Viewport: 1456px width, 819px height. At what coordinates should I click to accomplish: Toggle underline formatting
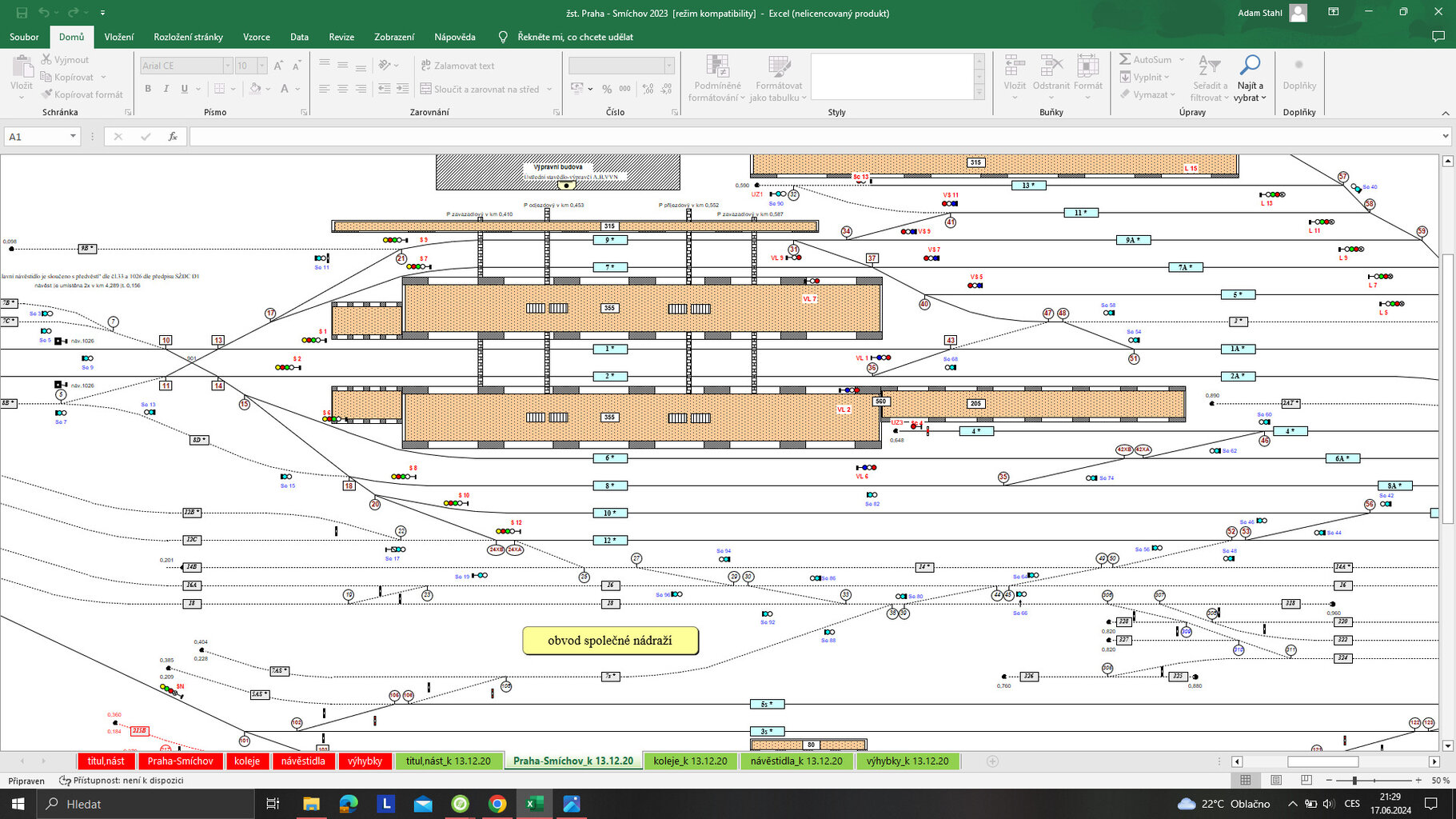click(x=185, y=89)
